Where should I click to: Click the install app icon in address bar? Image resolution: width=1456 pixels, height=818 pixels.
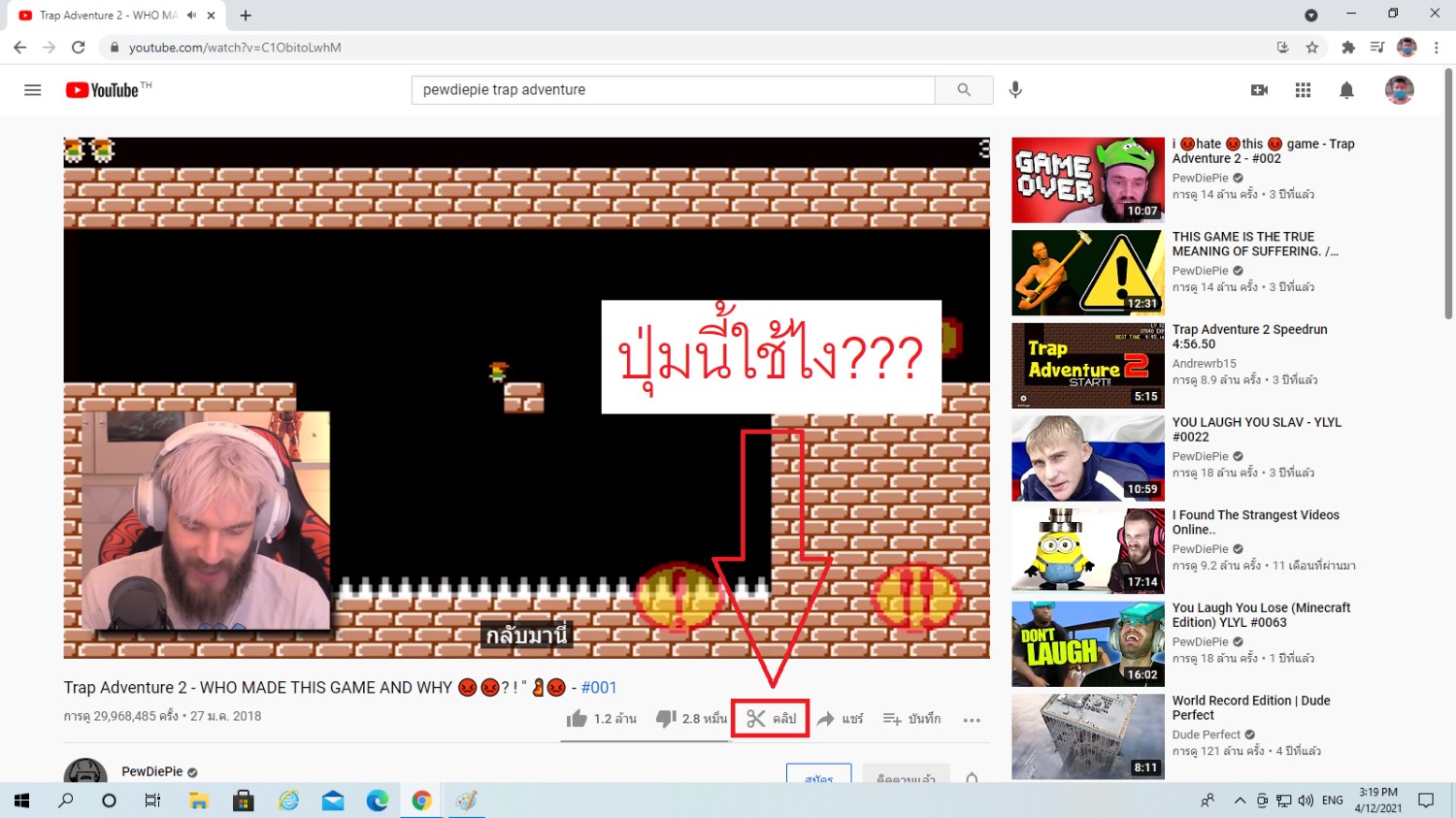[1282, 48]
